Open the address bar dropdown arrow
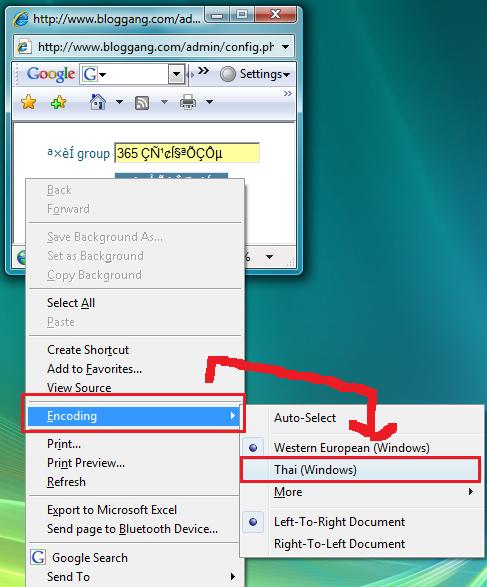 click(x=286, y=47)
